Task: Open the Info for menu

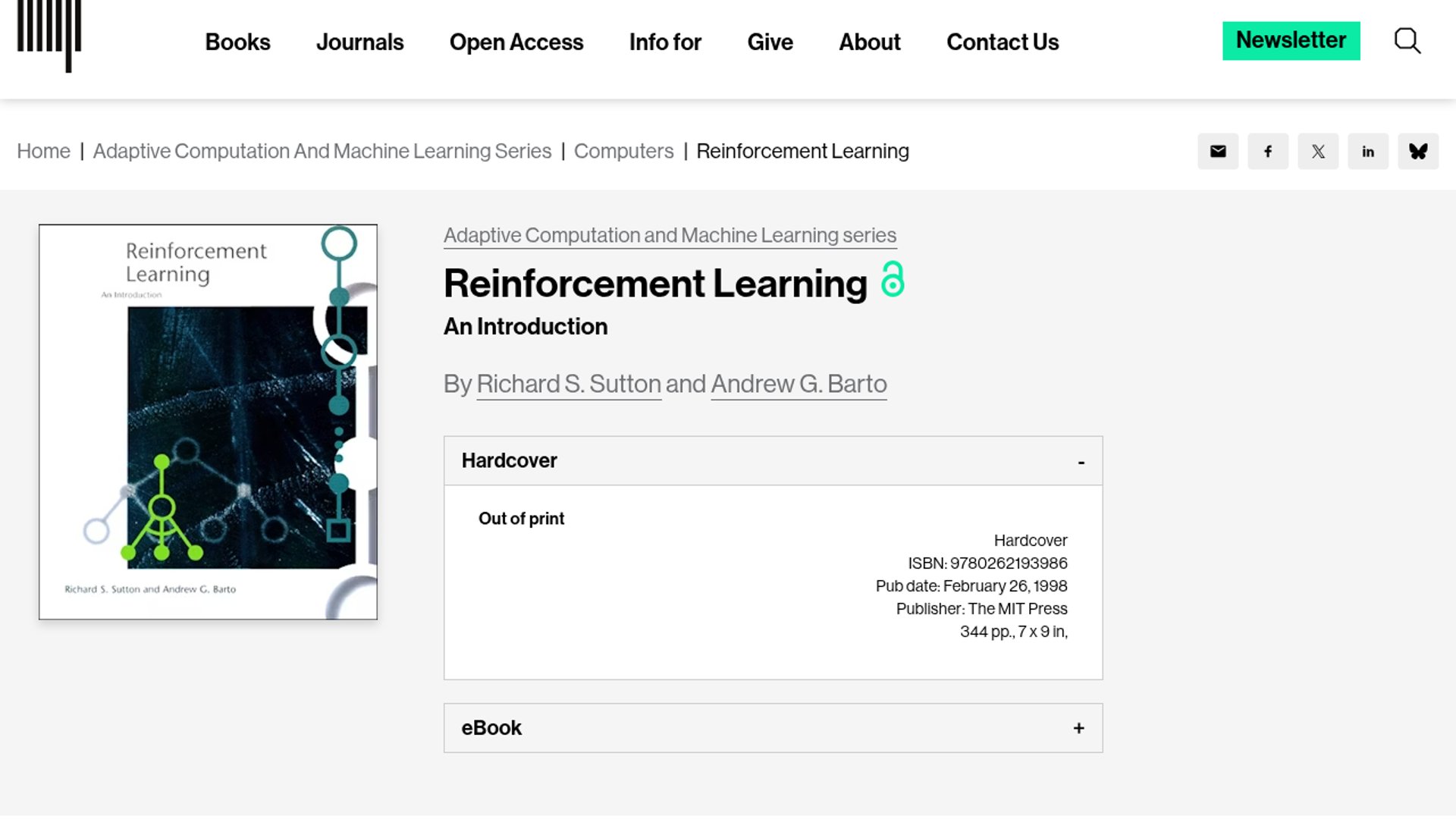Action: [x=665, y=42]
